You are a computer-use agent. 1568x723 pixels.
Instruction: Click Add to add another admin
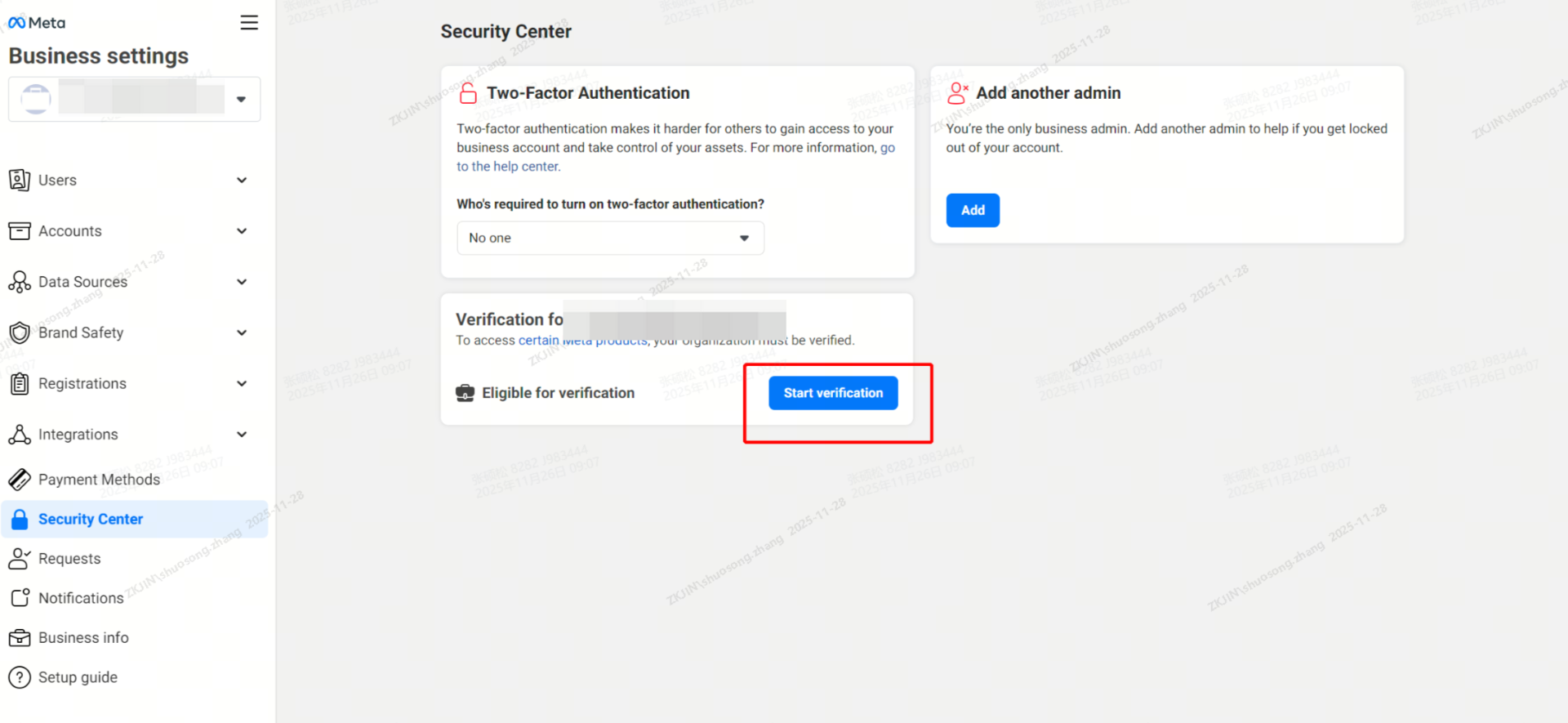click(973, 210)
